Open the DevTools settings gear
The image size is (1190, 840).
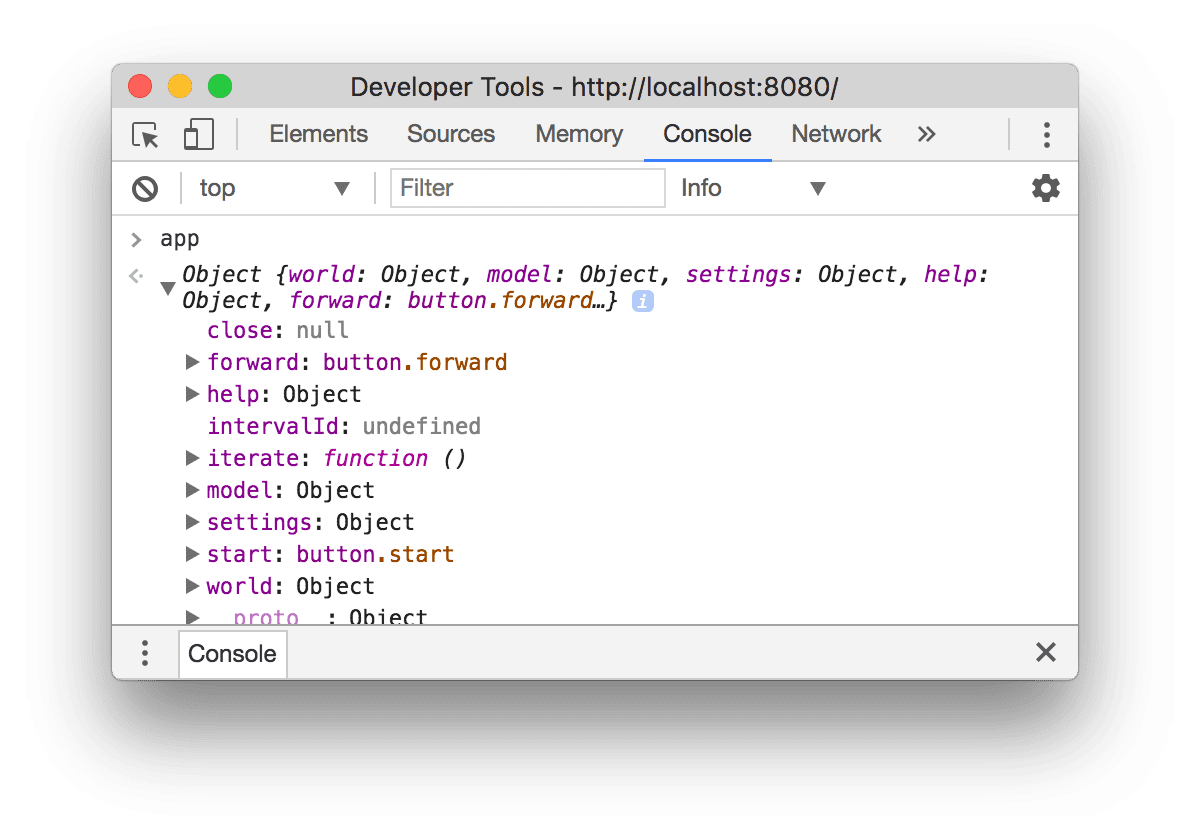click(x=1045, y=188)
